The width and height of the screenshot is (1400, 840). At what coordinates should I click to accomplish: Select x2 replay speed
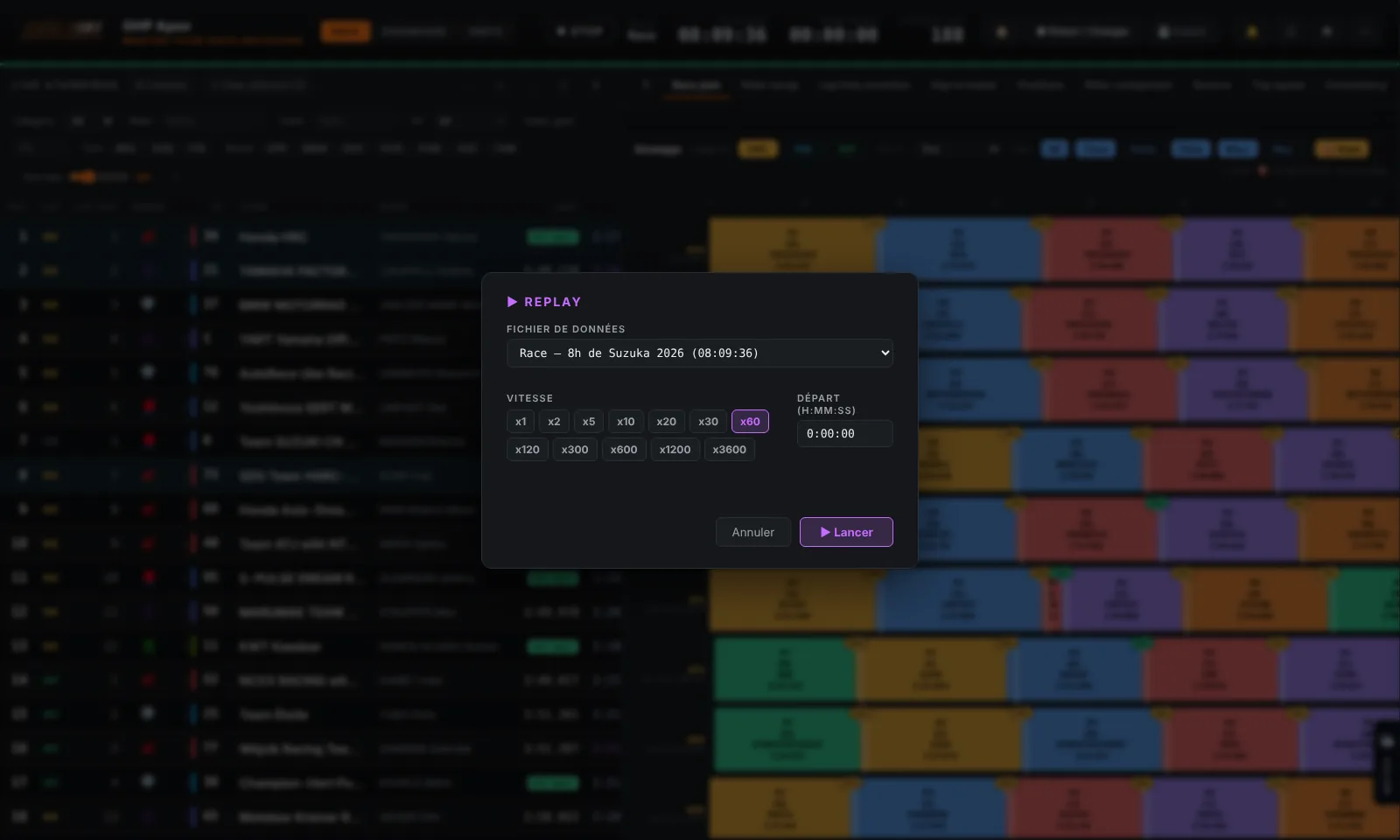[554, 422]
